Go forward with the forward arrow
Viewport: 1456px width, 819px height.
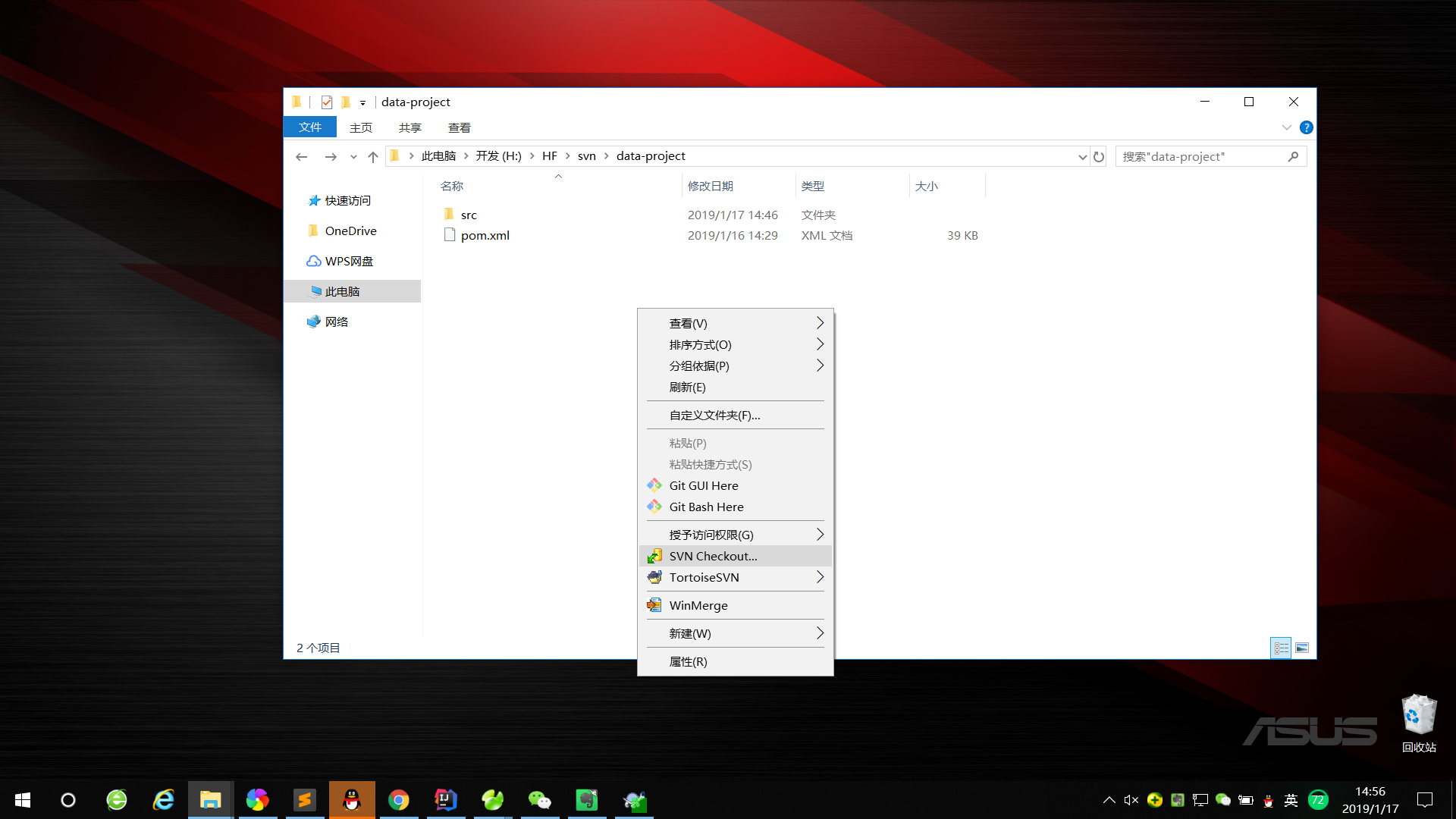[x=331, y=156]
